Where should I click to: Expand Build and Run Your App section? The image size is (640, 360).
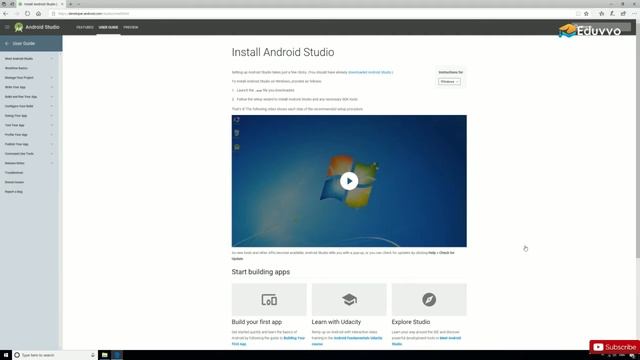pyautogui.click(x=29, y=97)
